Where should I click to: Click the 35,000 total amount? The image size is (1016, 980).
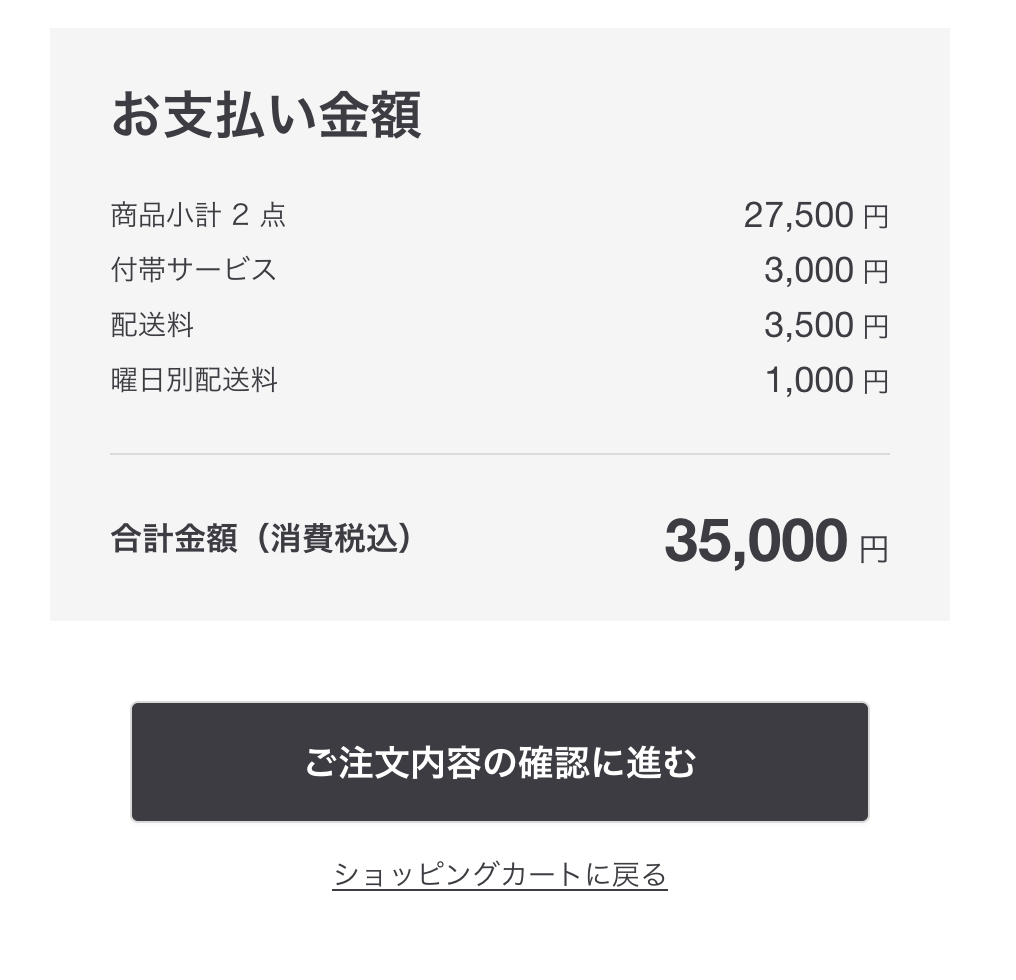[755, 541]
